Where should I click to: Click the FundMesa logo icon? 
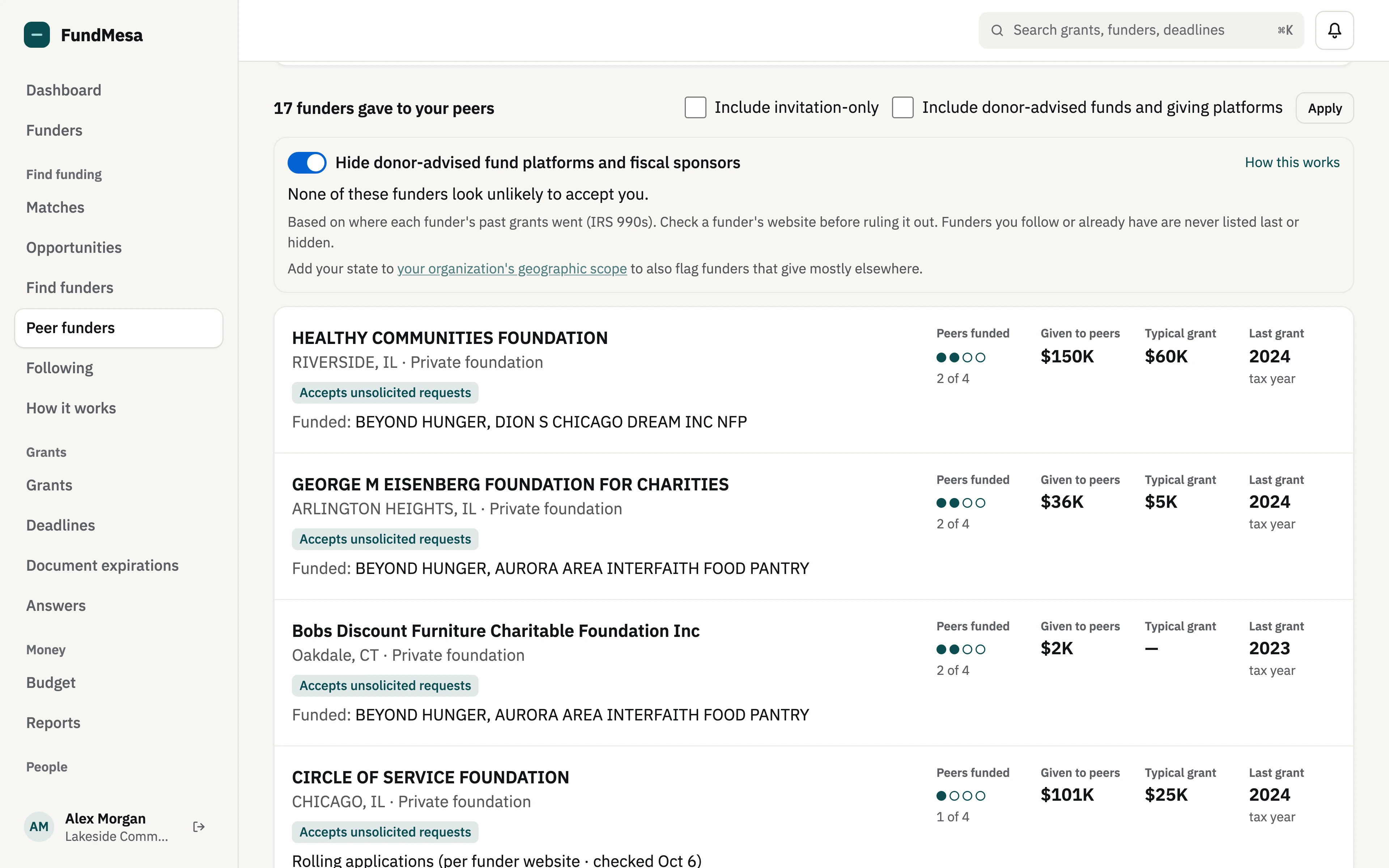click(x=37, y=35)
